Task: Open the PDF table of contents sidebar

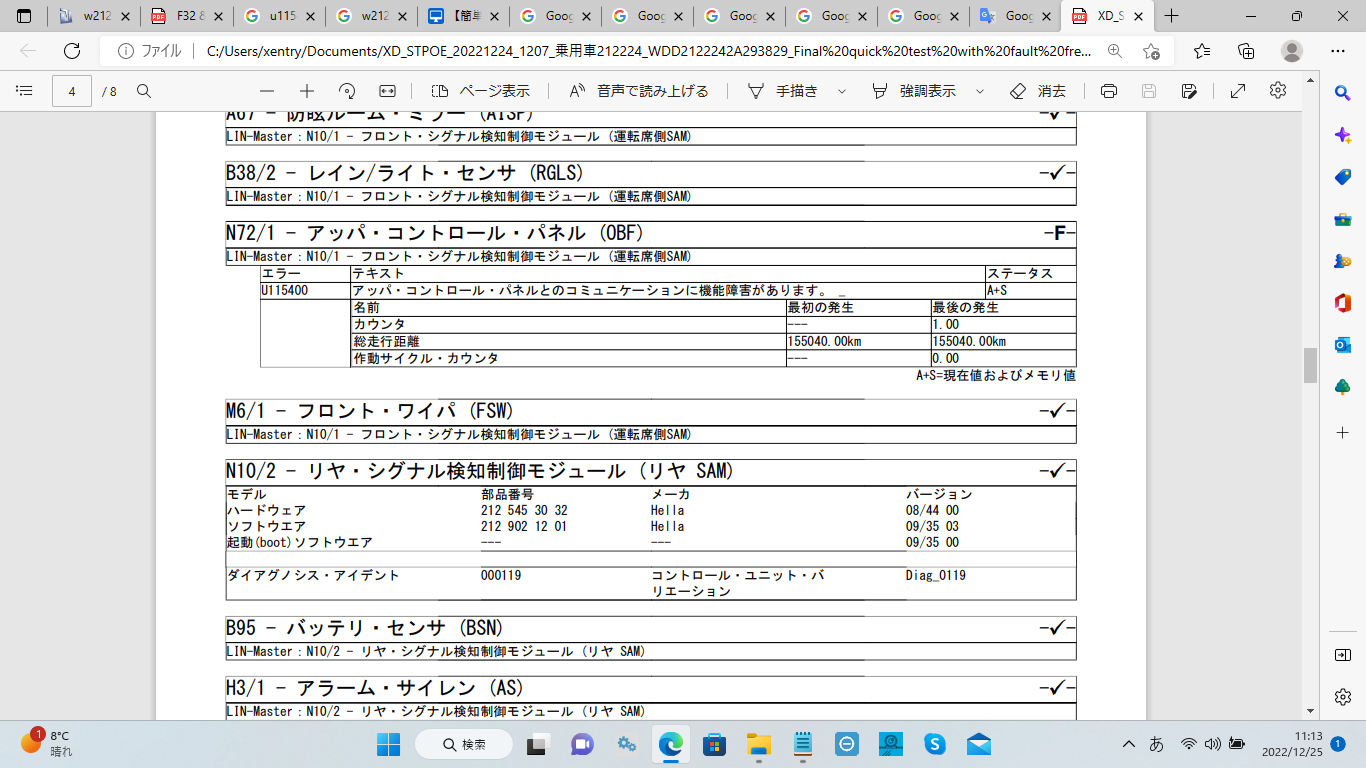Action: pos(24,91)
